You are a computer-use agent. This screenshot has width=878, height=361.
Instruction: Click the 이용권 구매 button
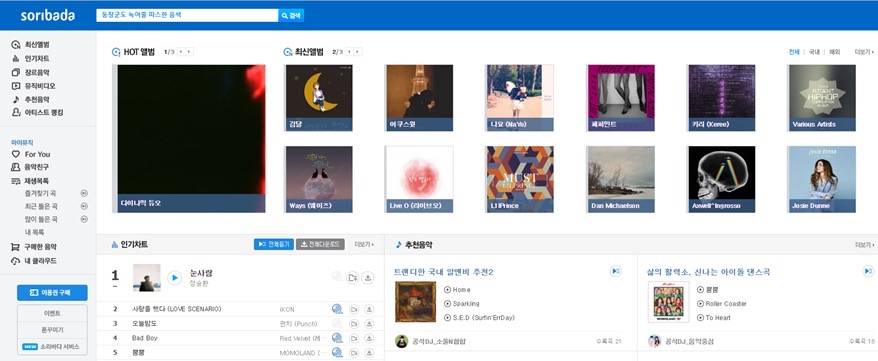pos(52,293)
